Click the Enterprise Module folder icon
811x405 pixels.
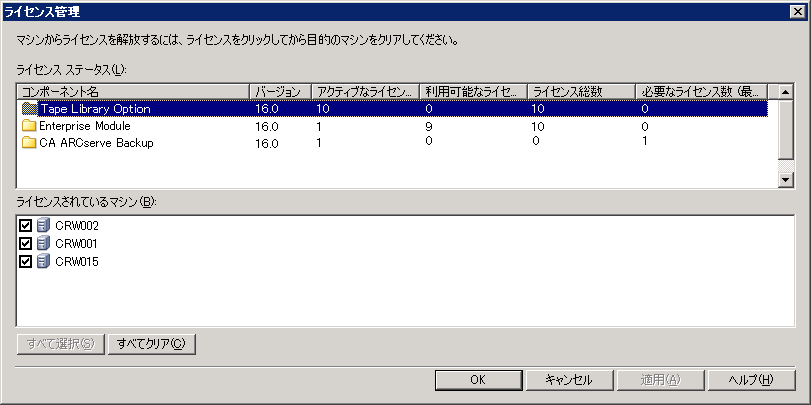coord(30,126)
